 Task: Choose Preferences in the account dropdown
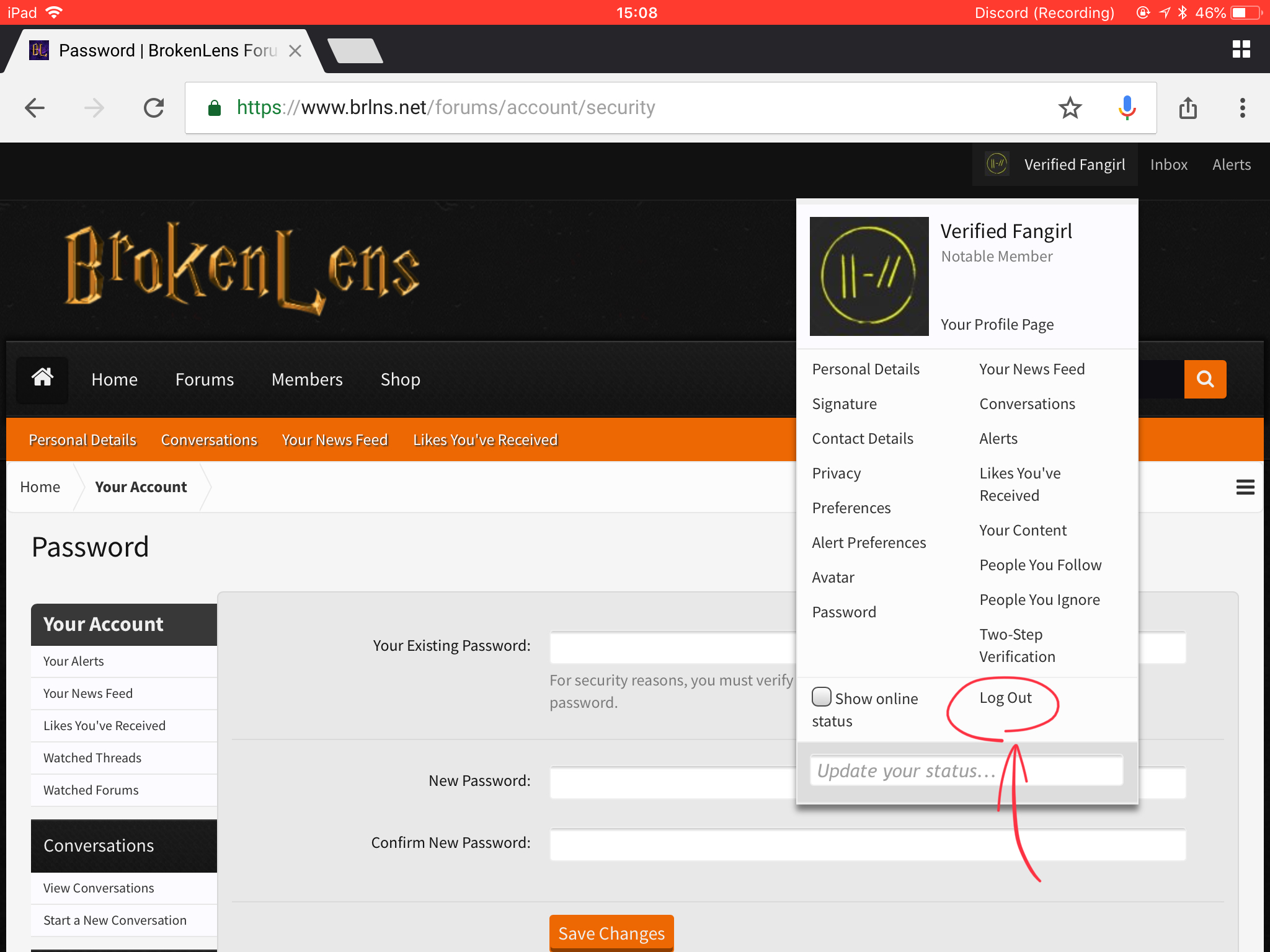coord(851,508)
